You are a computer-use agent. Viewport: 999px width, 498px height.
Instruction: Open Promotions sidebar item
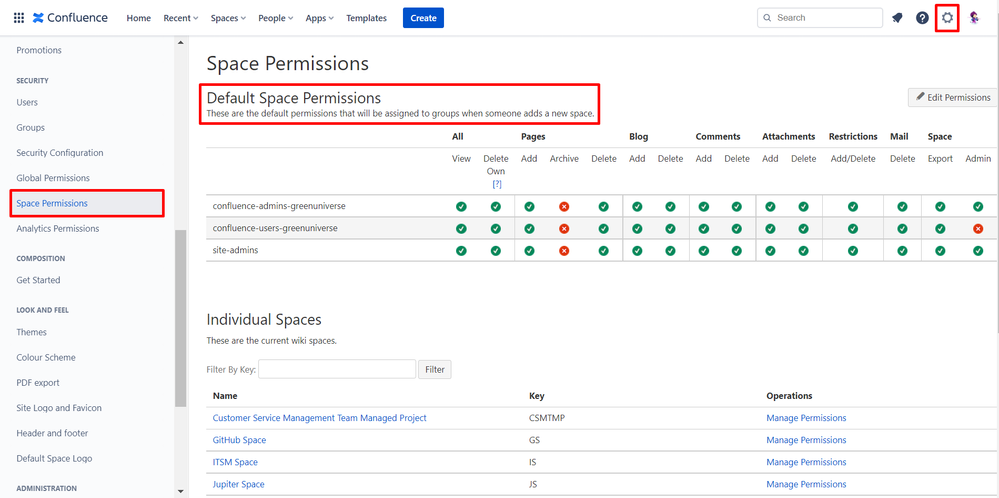click(39, 50)
